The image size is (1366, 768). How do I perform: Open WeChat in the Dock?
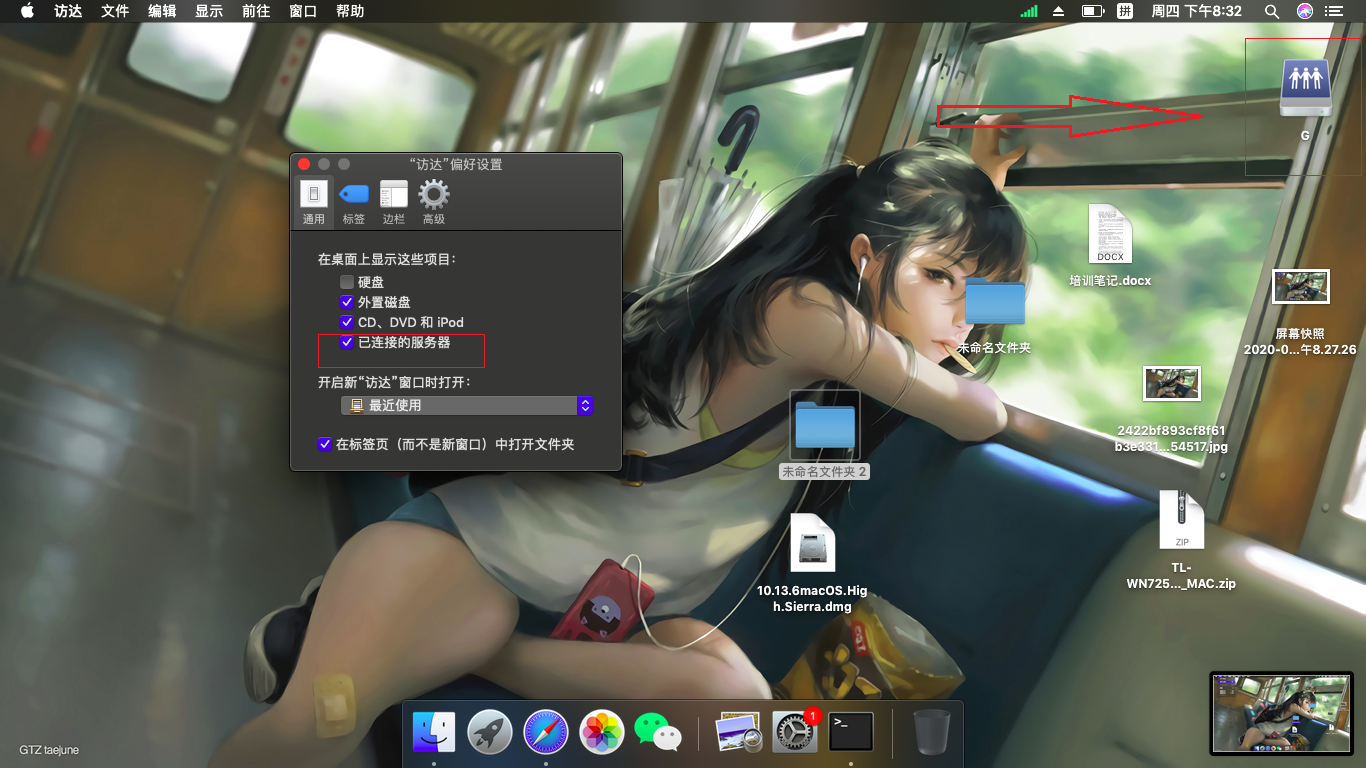pos(657,732)
